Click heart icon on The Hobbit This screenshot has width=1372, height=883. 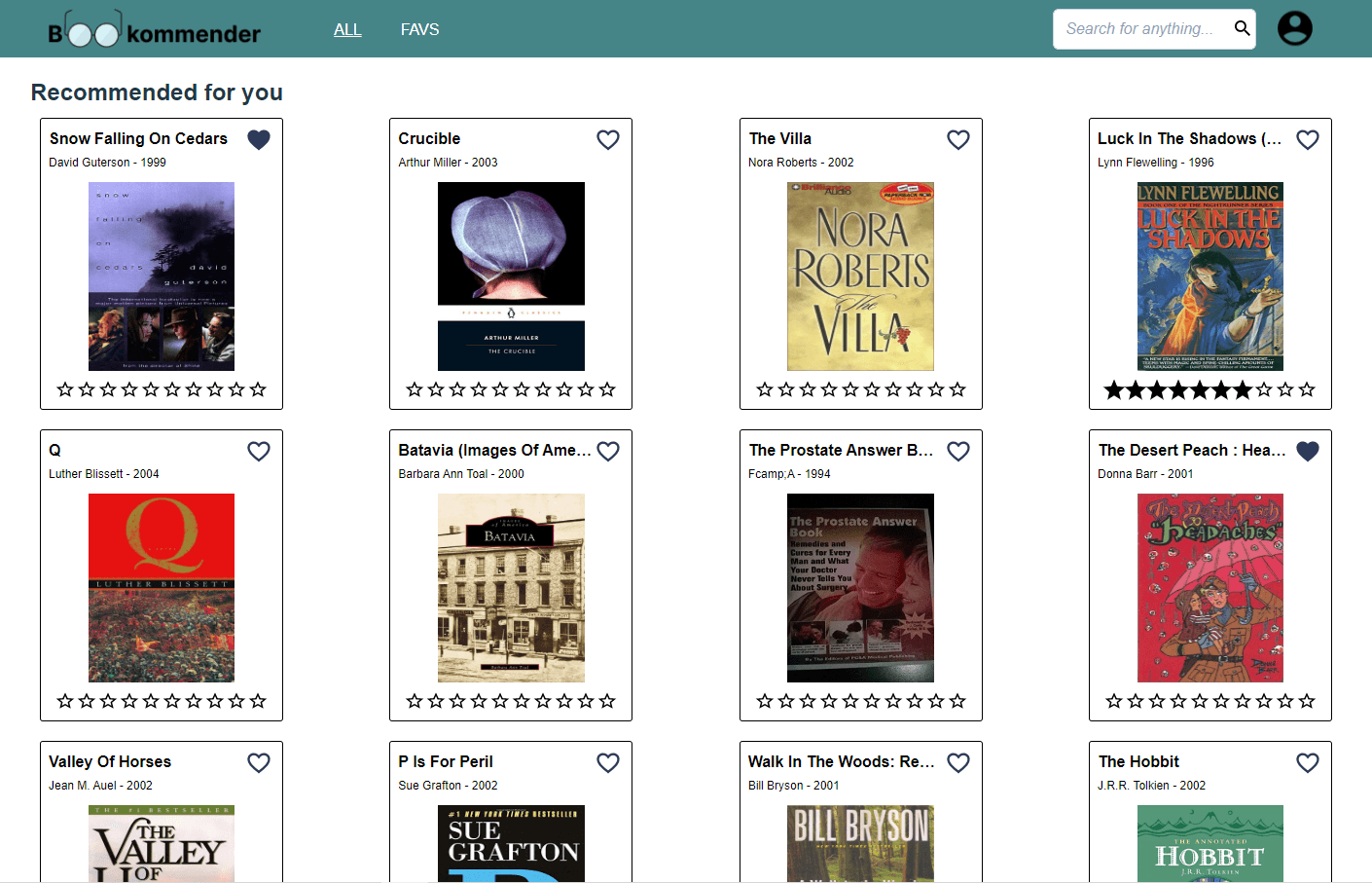click(1308, 762)
